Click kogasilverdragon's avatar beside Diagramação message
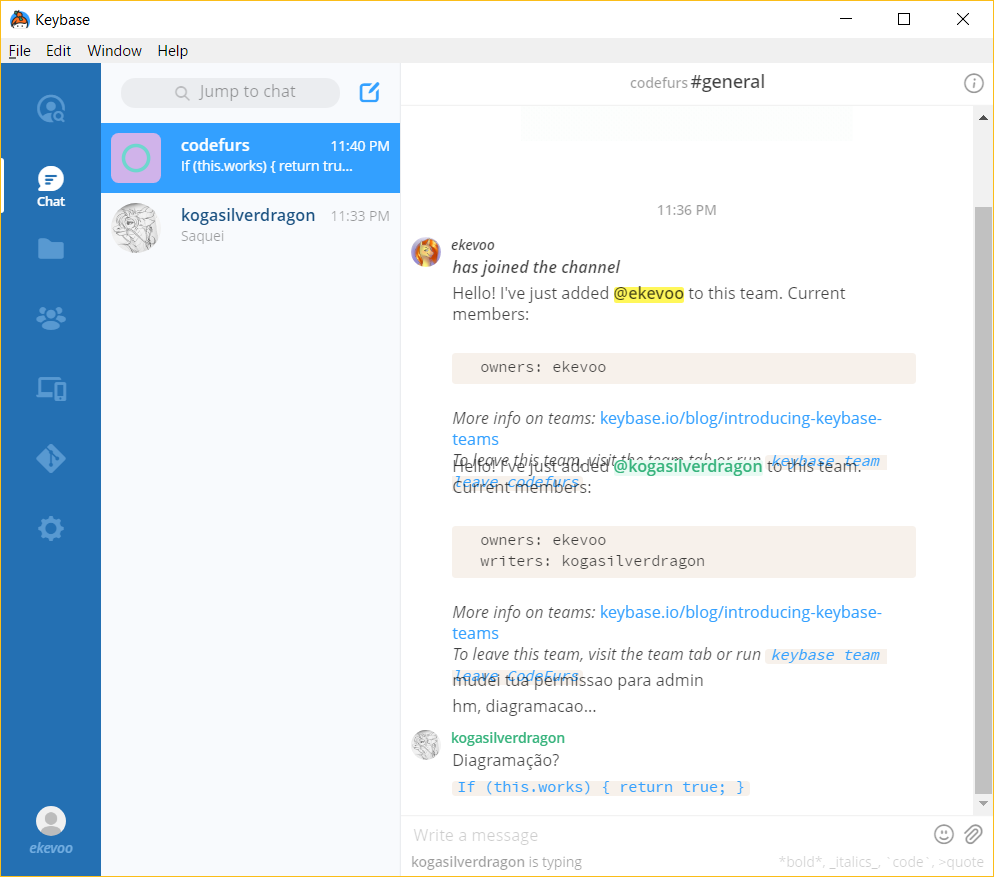Viewport: 994px width, 877px height. click(x=426, y=744)
